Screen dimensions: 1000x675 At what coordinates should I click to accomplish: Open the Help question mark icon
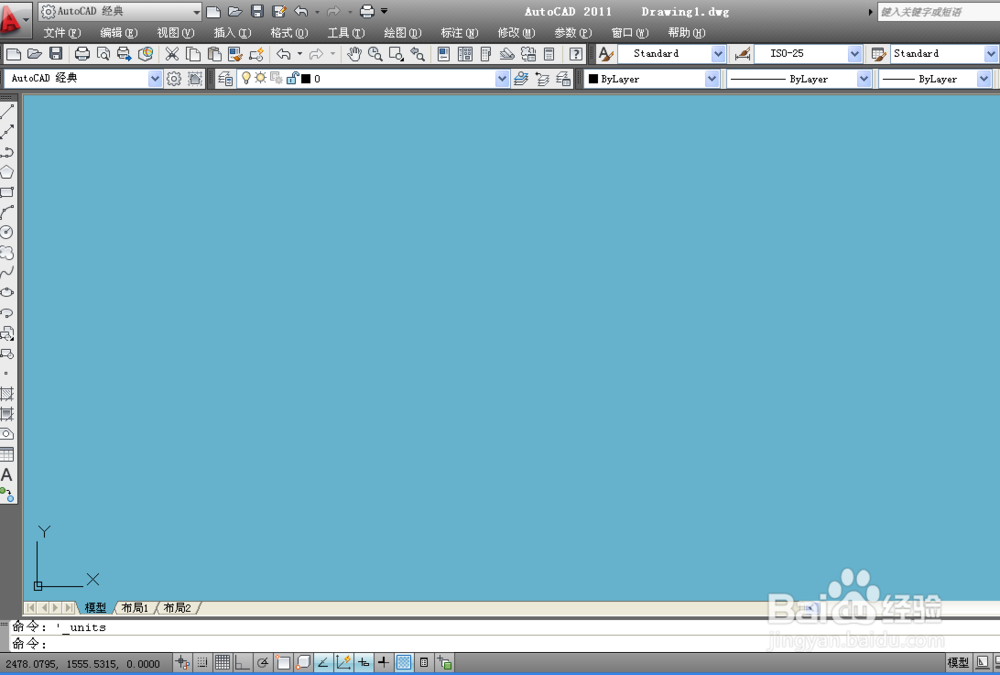click(x=575, y=54)
